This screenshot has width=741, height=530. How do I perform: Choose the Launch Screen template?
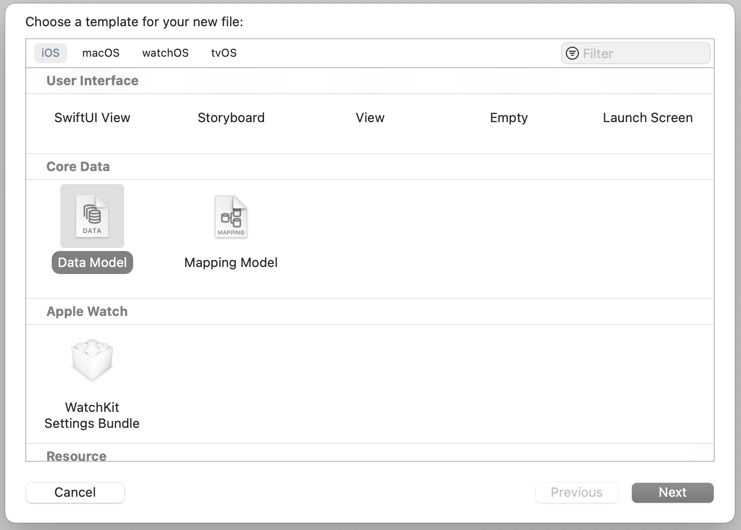647,117
